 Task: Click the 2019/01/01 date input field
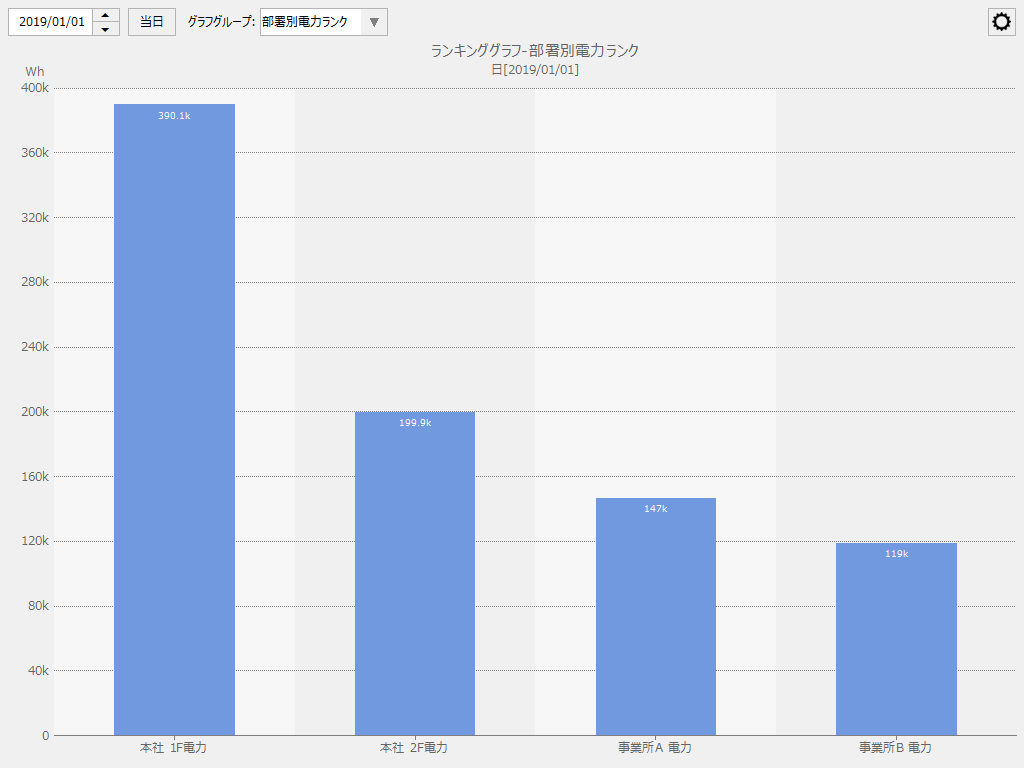coord(51,22)
